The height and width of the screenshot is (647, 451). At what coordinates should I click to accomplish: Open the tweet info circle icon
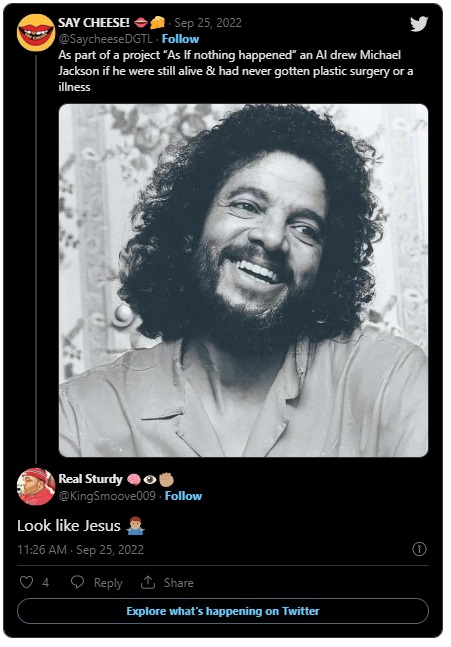click(x=419, y=549)
